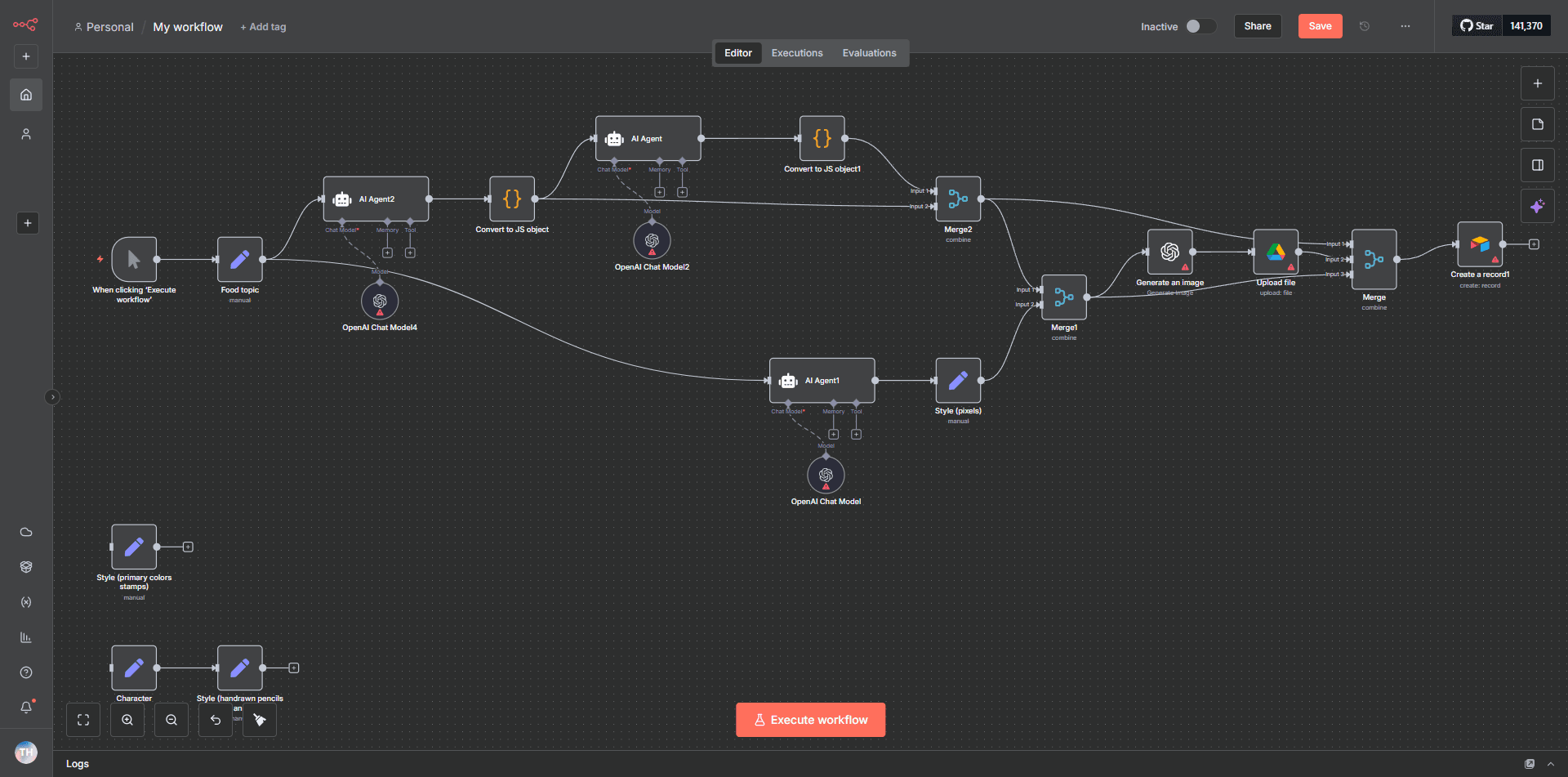Viewport: 1568px width, 777px height.
Task: Open the three-dot options menu near Save
Action: (1405, 26)
